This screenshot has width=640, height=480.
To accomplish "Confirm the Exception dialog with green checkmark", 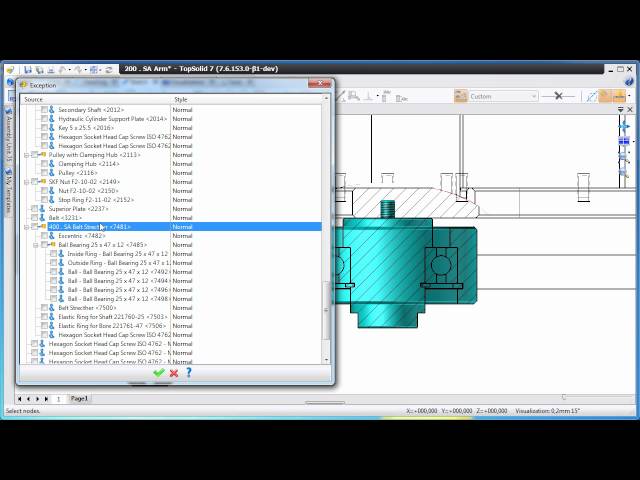I will (x=158, y=373).
